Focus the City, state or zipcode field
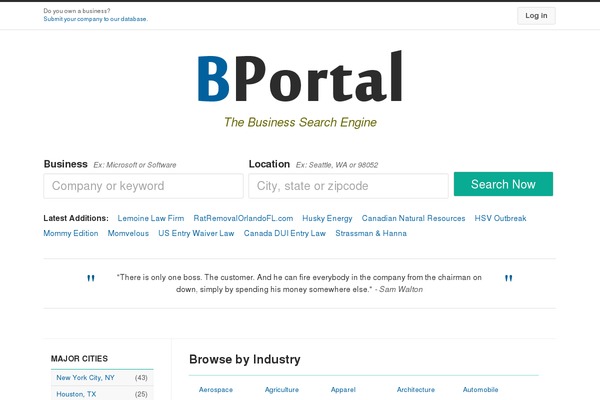 pyautogui.click(x=349, y=186)
